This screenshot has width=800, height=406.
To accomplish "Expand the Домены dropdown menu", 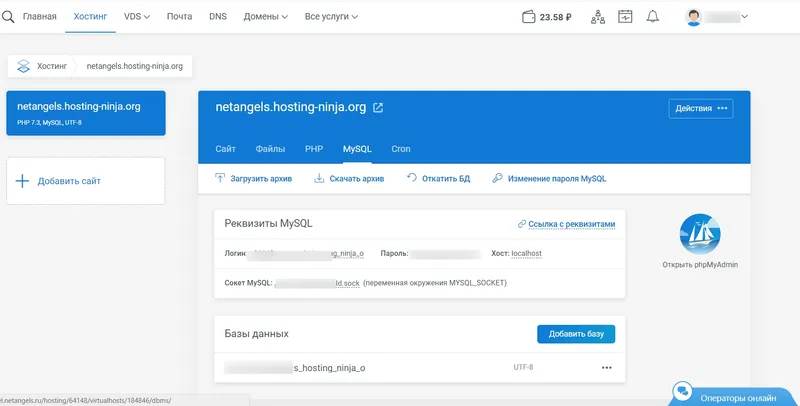I will [x=266, y=16].
